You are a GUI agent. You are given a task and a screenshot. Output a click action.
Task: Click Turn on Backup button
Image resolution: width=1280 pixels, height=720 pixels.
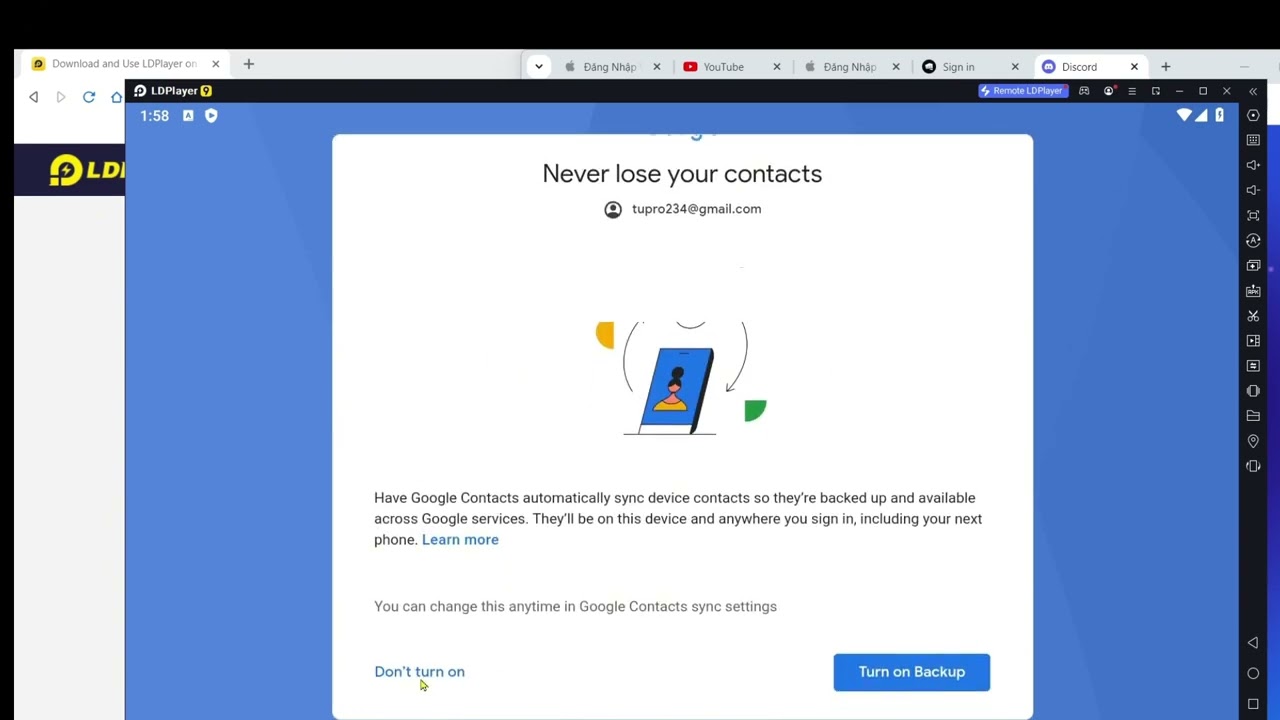pyautogui.click(x=911, y=672)
